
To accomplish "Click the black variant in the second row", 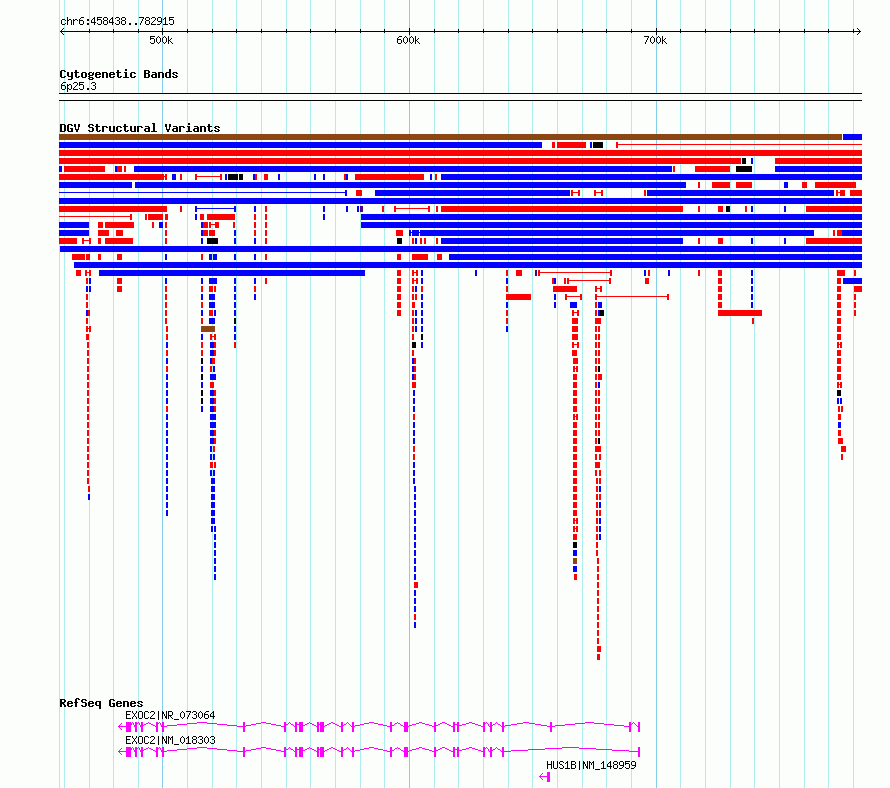I will pos(598,145).
